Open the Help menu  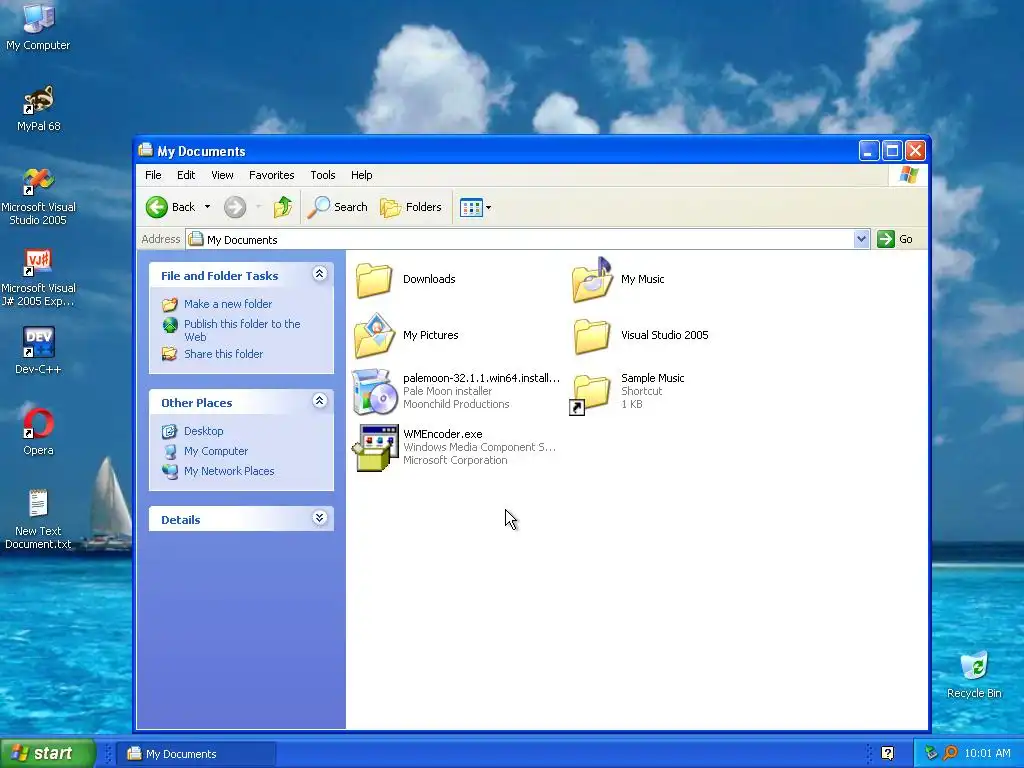361,175
